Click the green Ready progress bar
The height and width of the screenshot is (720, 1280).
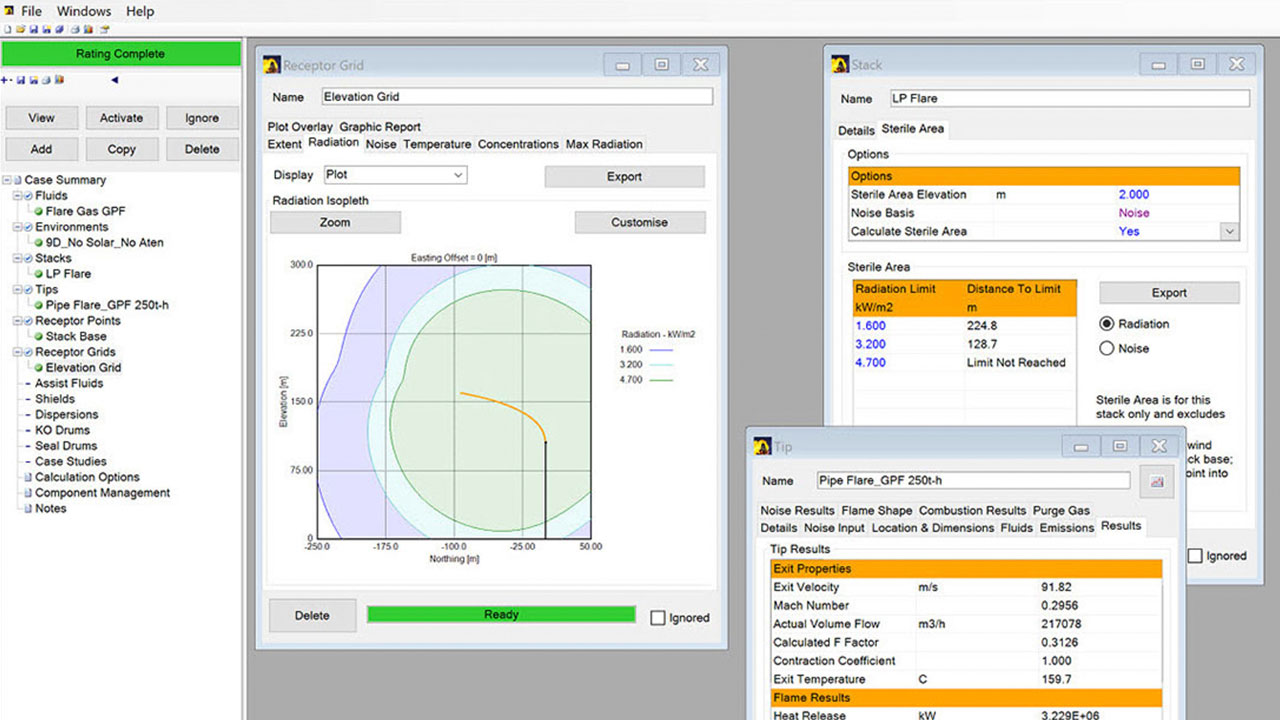pyautogui.click(x=501, y=614)
